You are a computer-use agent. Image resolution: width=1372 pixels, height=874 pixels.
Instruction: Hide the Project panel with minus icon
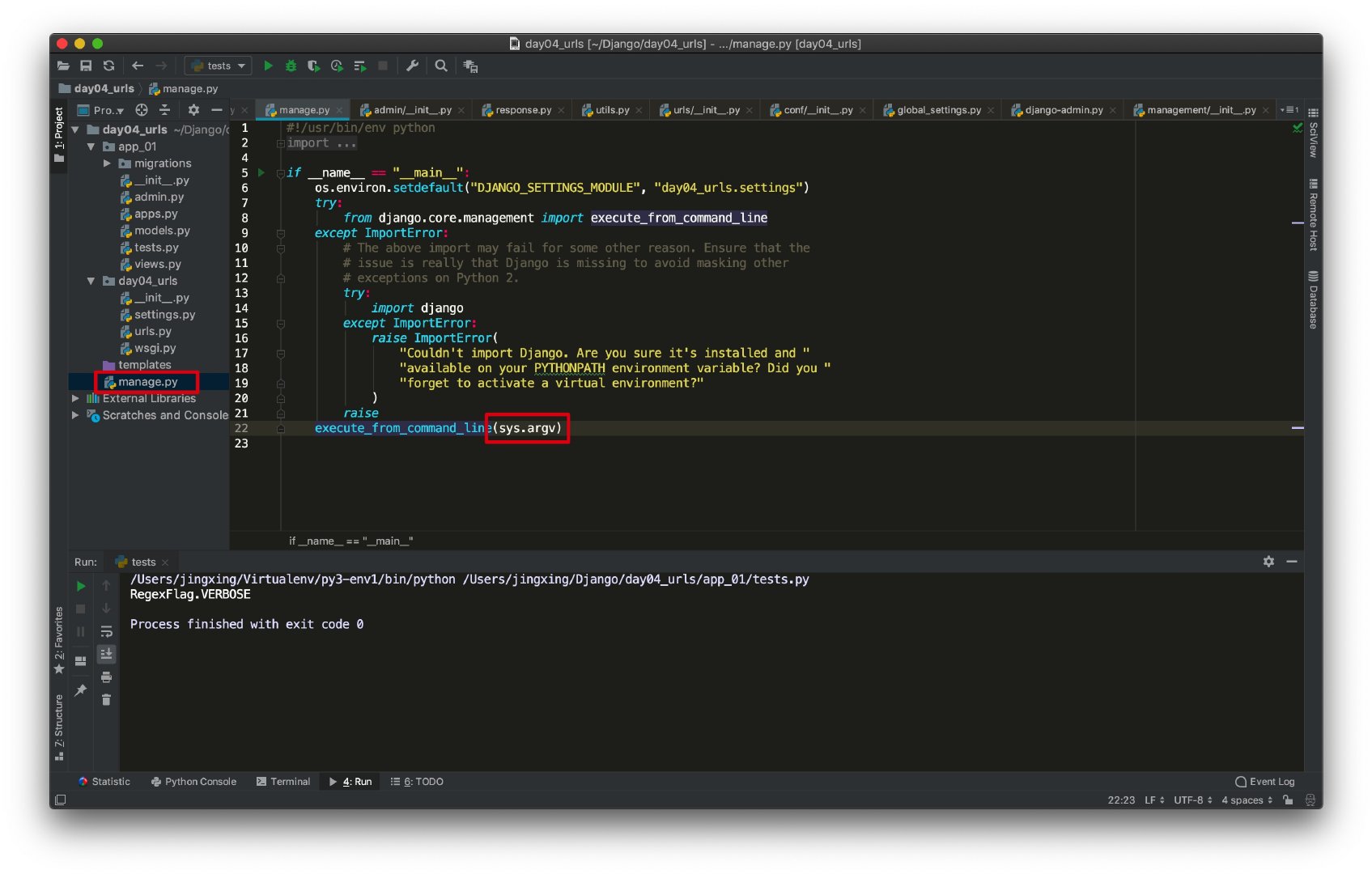(216, 110)
